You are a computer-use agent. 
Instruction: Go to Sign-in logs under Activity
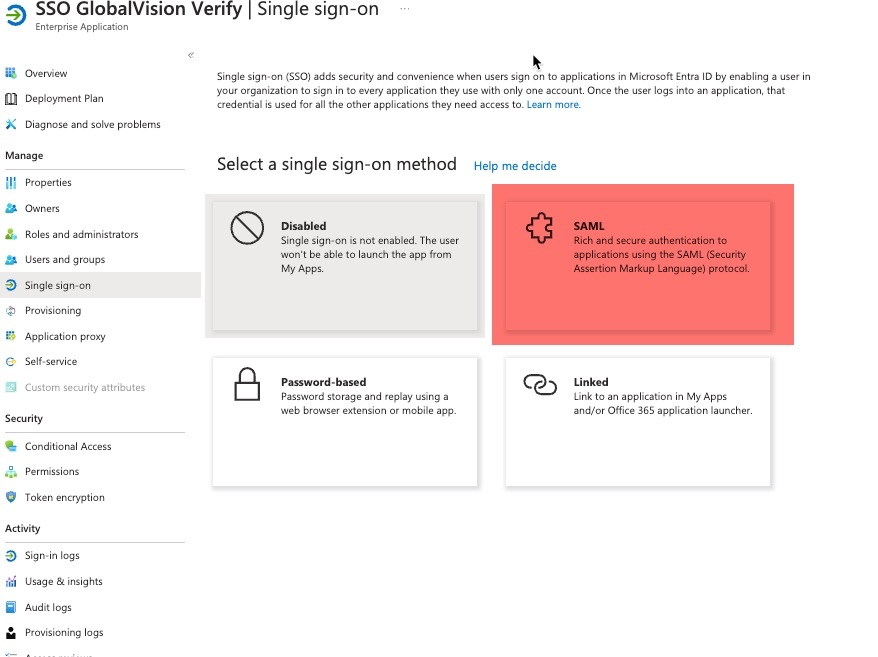[52, 556]
